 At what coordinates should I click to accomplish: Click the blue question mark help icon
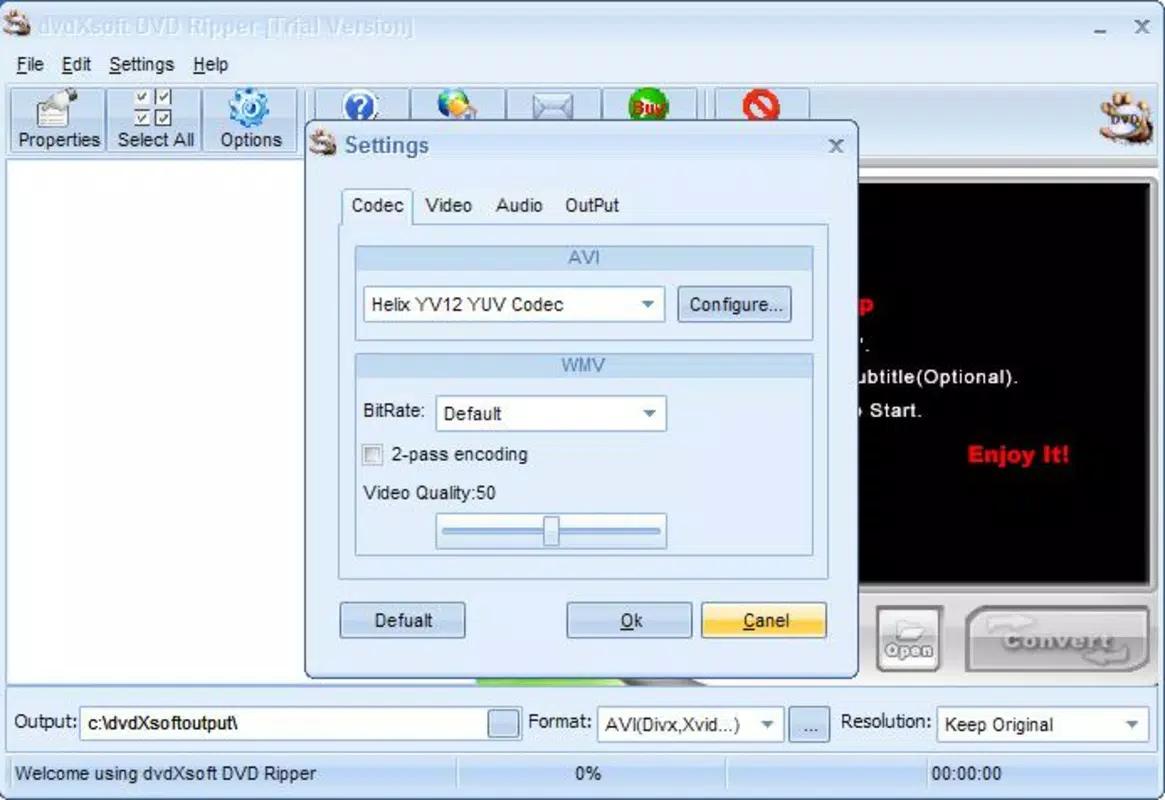pyautogui.click(x=361, y=106)
